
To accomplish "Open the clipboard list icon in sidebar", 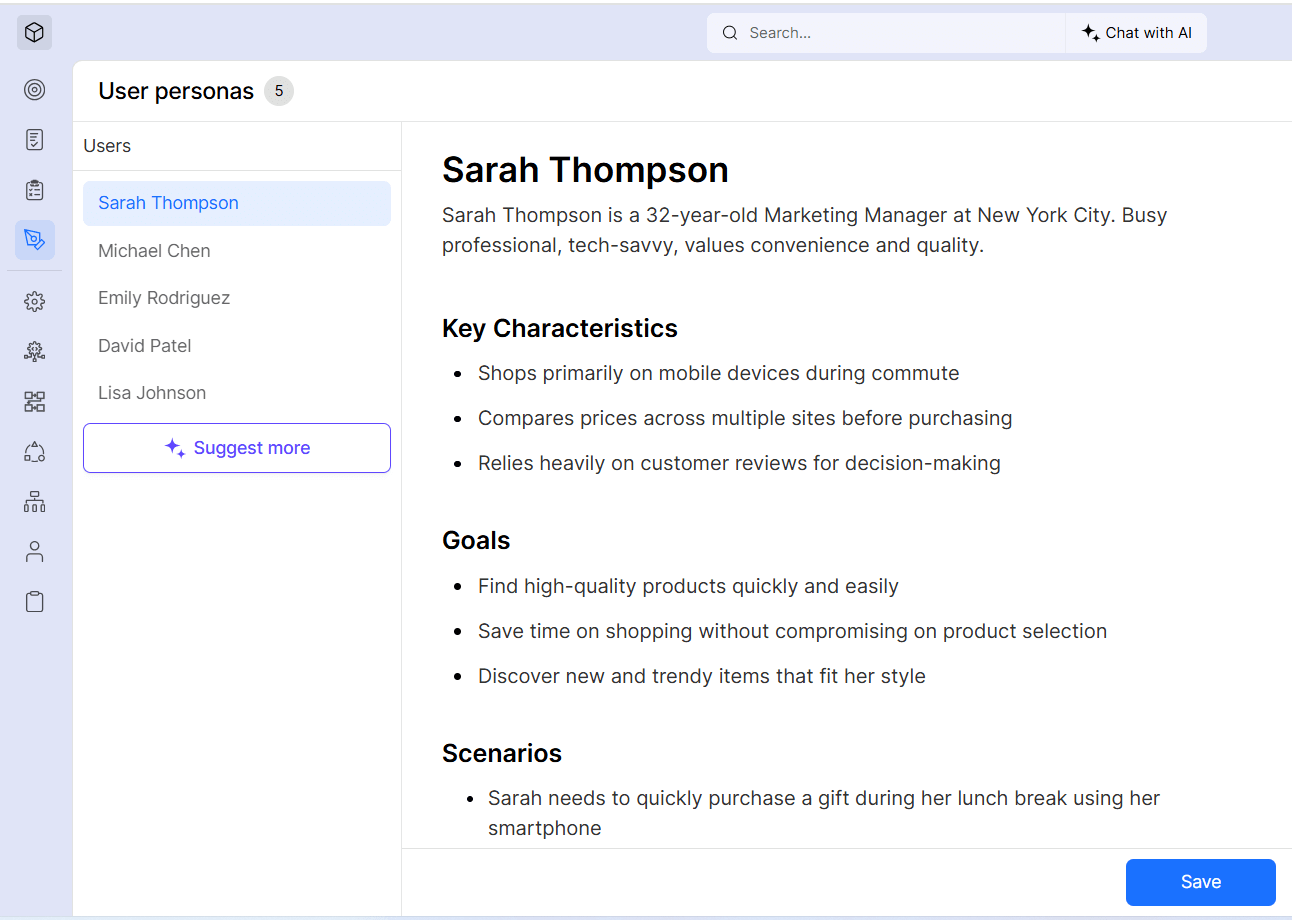I will (35, 190).
